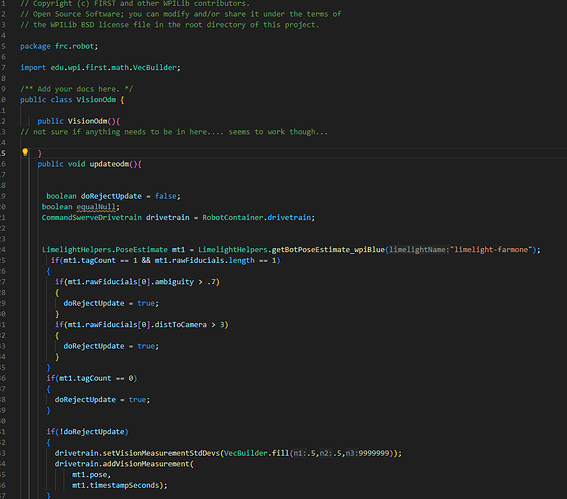The image size is (567, 499).
Task: Click 'false' in doRejectUpdate declaration
Action: click(x=166, y=196)
